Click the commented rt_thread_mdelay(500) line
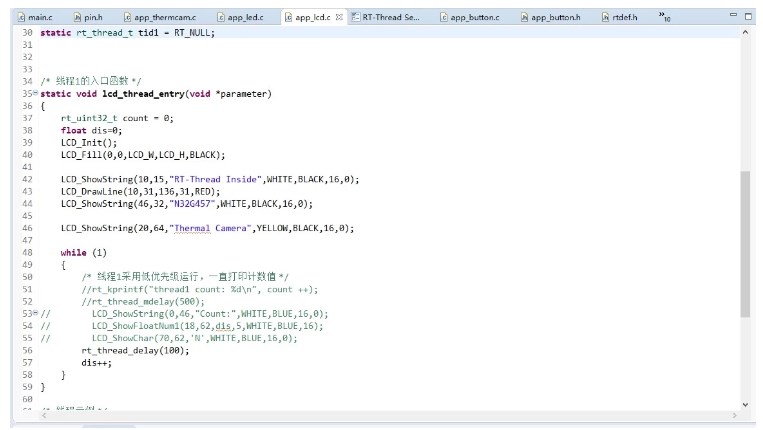Image resolution: width=763 pixels, height=430 pixels. (143, 302)
